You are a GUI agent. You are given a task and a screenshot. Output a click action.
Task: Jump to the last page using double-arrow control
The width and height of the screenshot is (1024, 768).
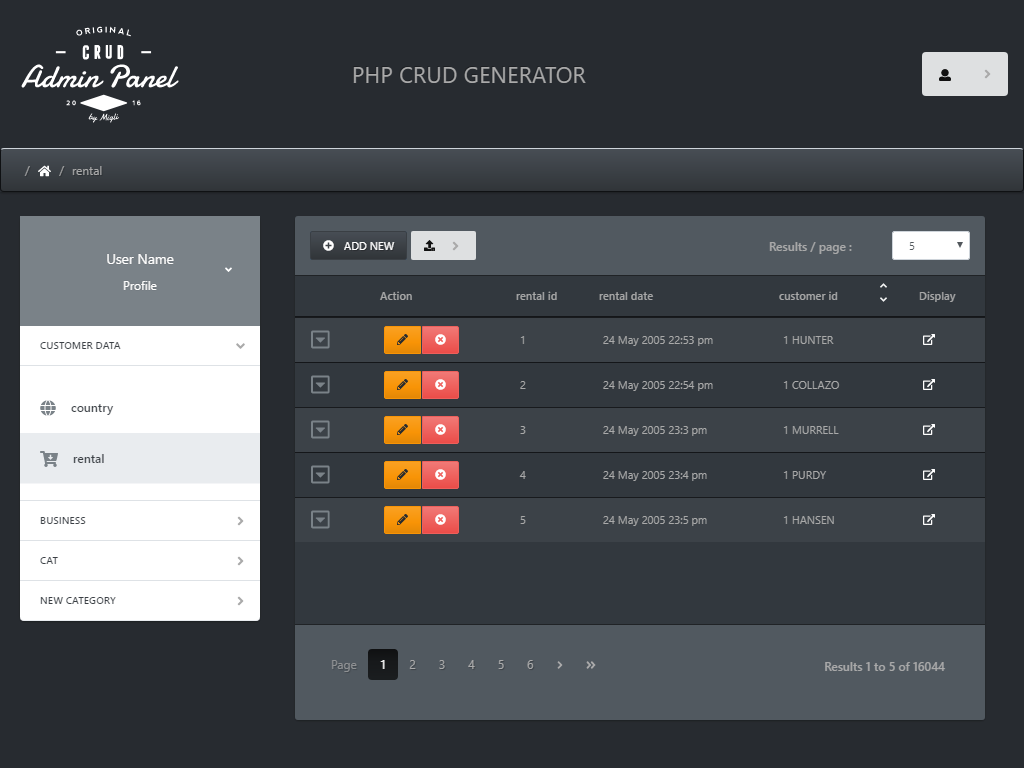pos(590,664)
